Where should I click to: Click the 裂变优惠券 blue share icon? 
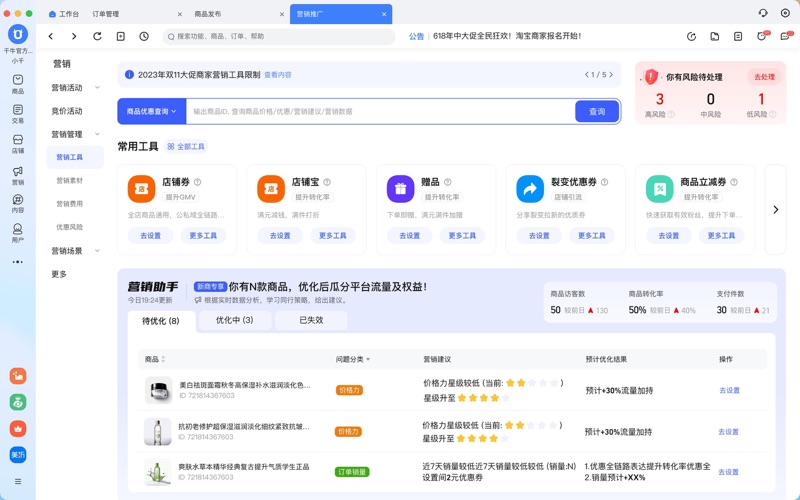click(x=530, y=188)
